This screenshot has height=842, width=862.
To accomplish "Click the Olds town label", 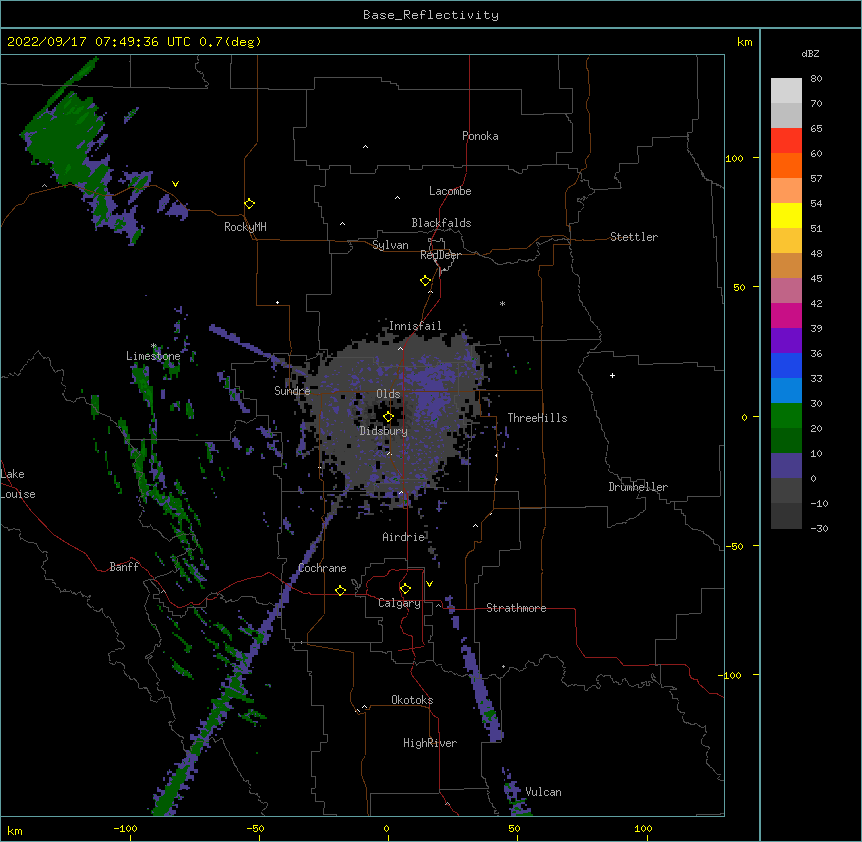I will click(388, 394).
